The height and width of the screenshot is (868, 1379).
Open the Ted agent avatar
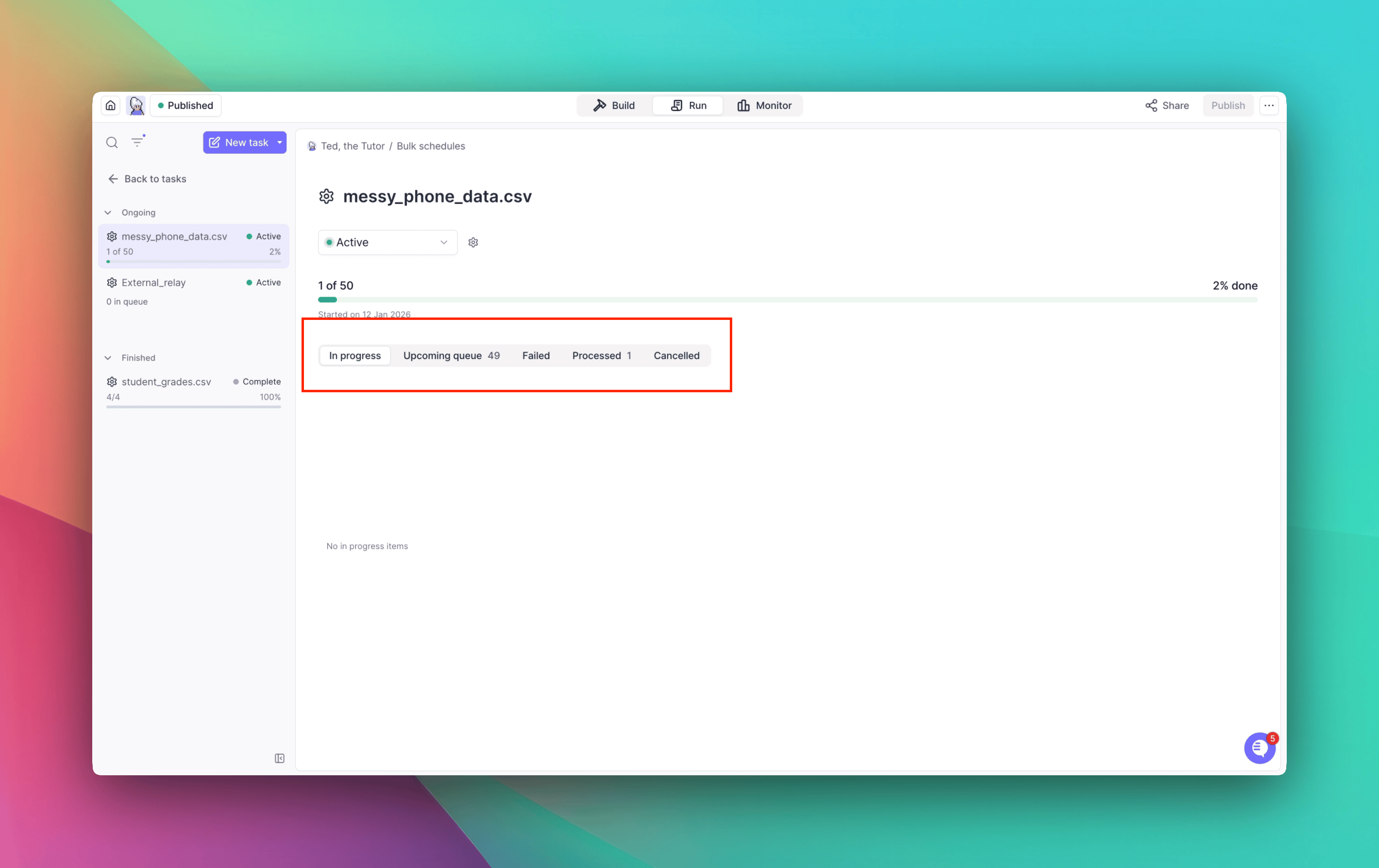tap(136, 105)
